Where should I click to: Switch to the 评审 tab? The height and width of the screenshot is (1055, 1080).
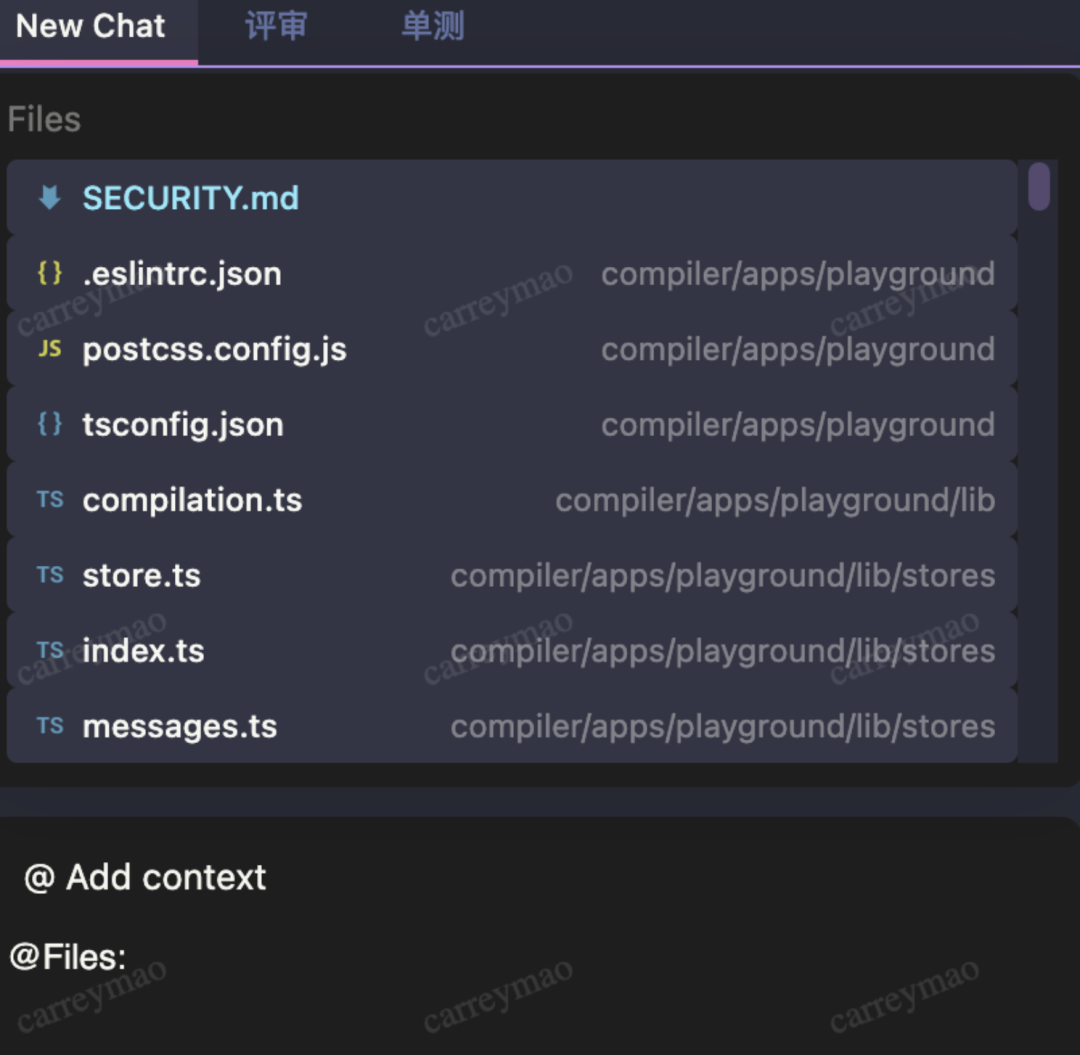[276, 26]
